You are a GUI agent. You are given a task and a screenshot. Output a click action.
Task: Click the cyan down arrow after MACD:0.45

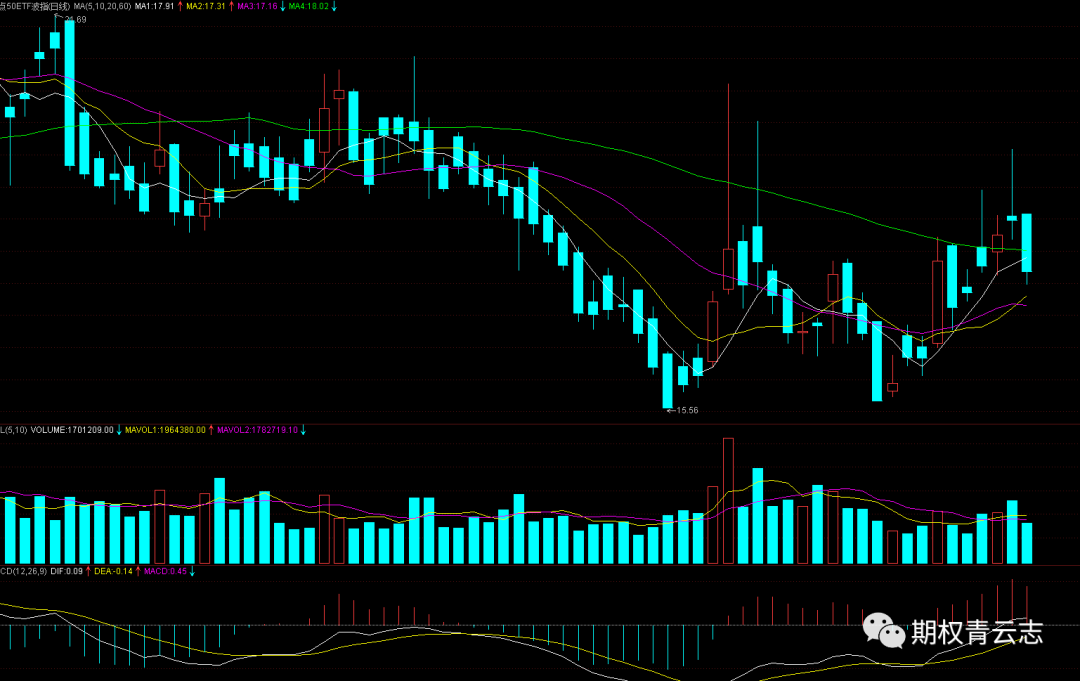click(x=192, y=572)
